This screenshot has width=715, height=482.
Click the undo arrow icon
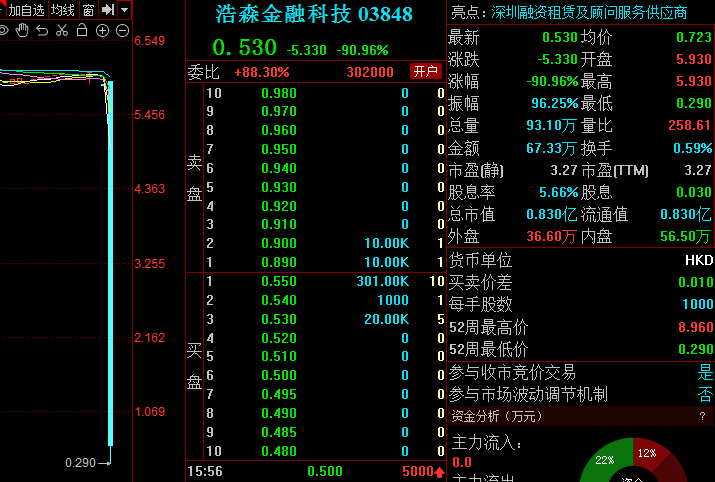coord(42,31)
